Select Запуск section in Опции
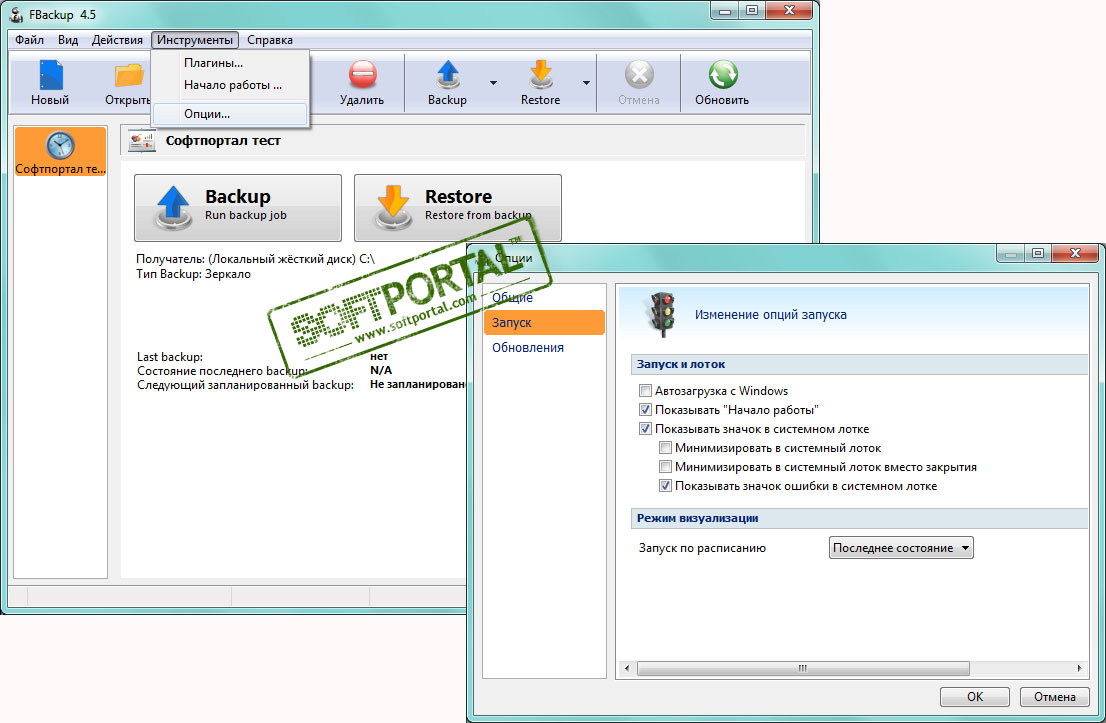Screen dimensions: 1106x723 (544, 322)
